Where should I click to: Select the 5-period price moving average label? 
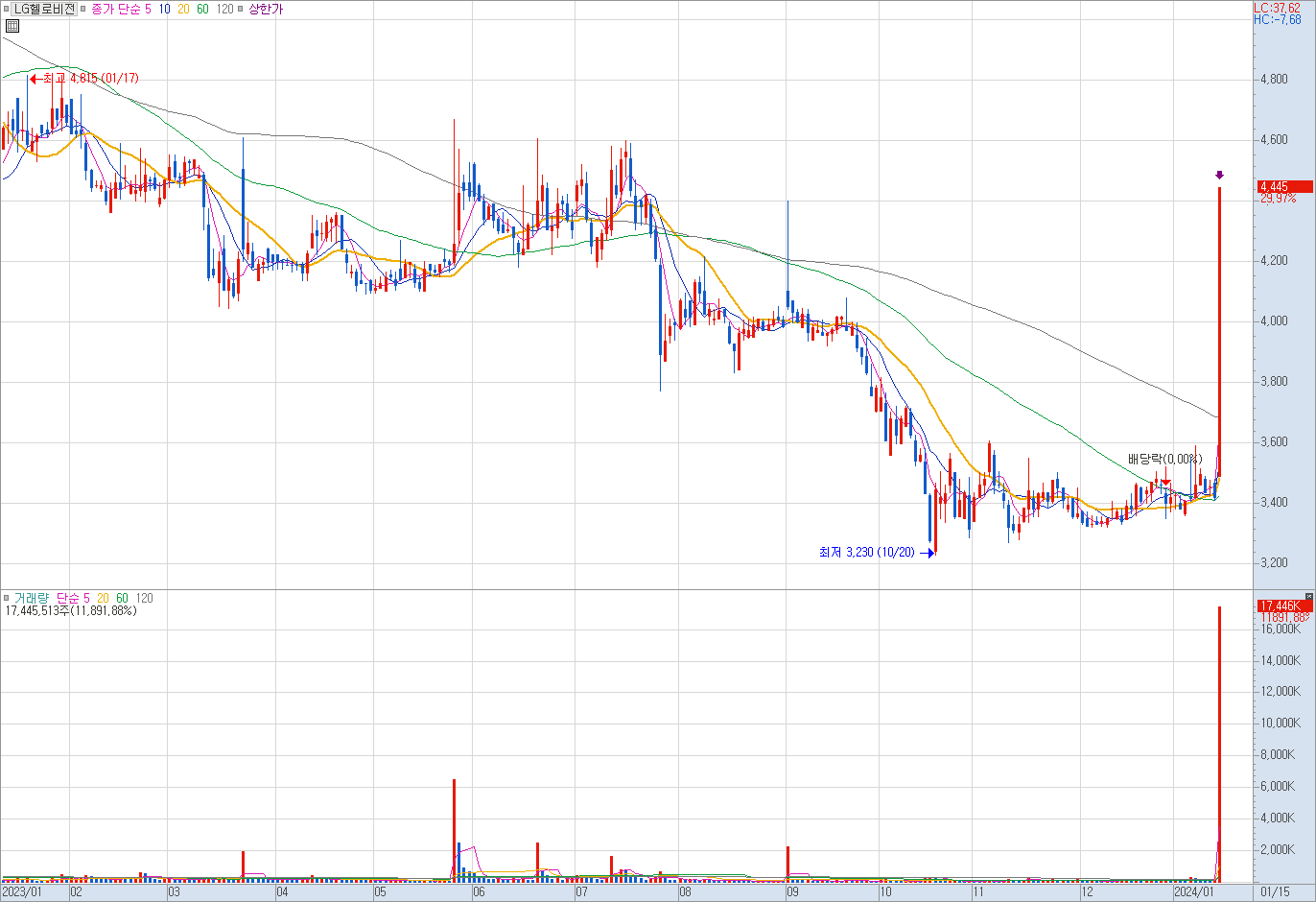tap(148, 9)
